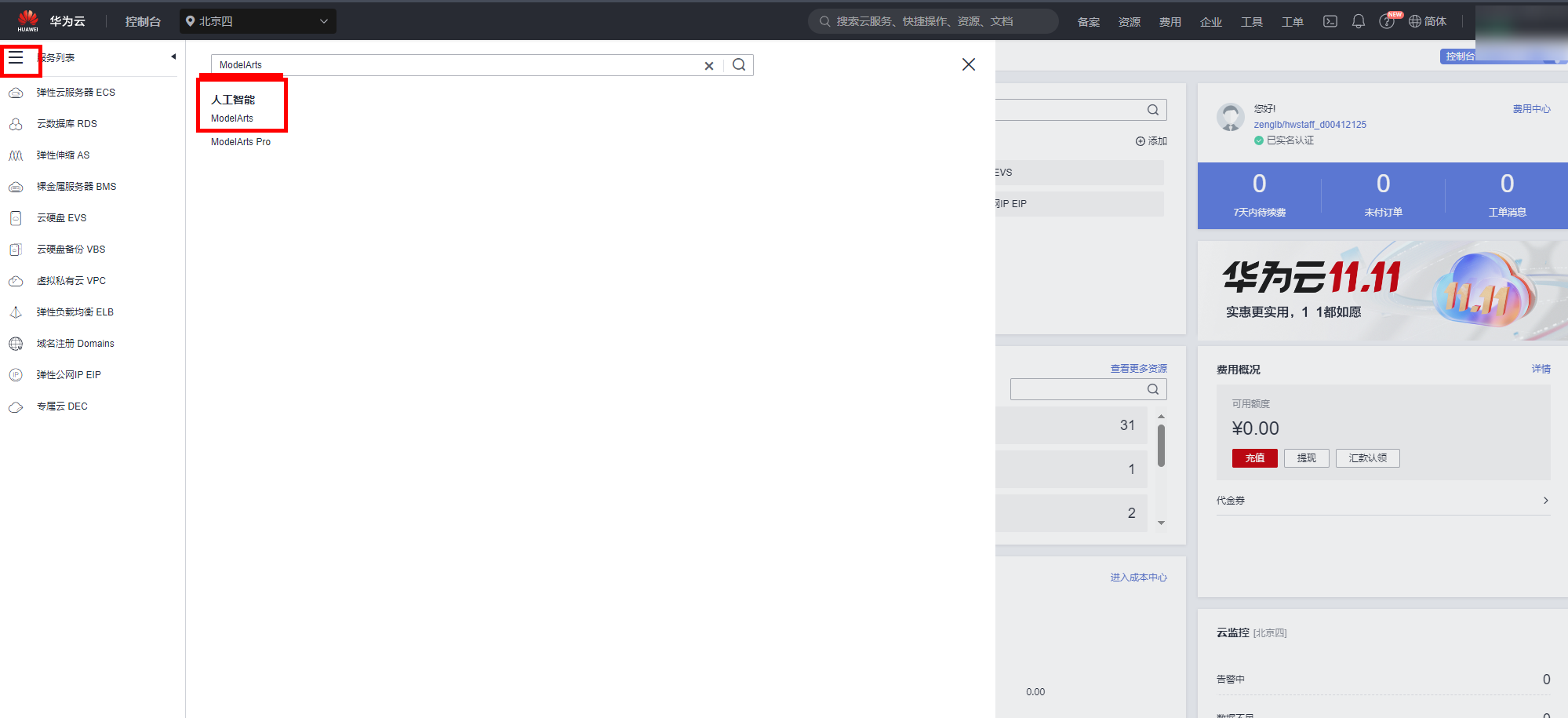1568x718 pixels.
Task: Select 弹性负载均衡 ELB in sidebar
Action: click(75, 312)
